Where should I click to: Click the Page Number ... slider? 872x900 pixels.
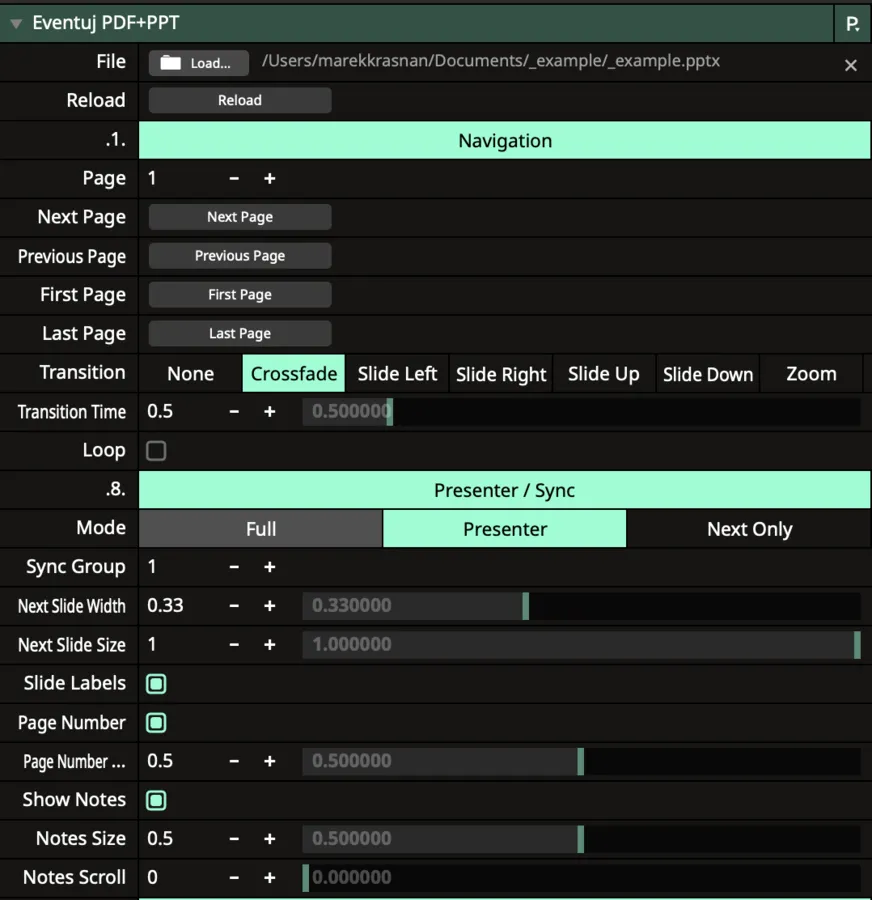[582, 762]
